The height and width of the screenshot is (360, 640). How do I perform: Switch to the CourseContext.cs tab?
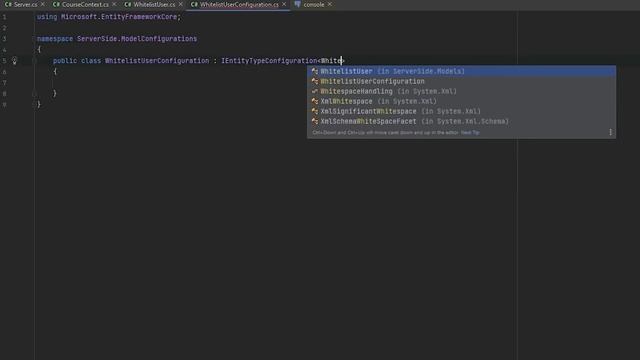pyautogui.click(x=85, y=4)
